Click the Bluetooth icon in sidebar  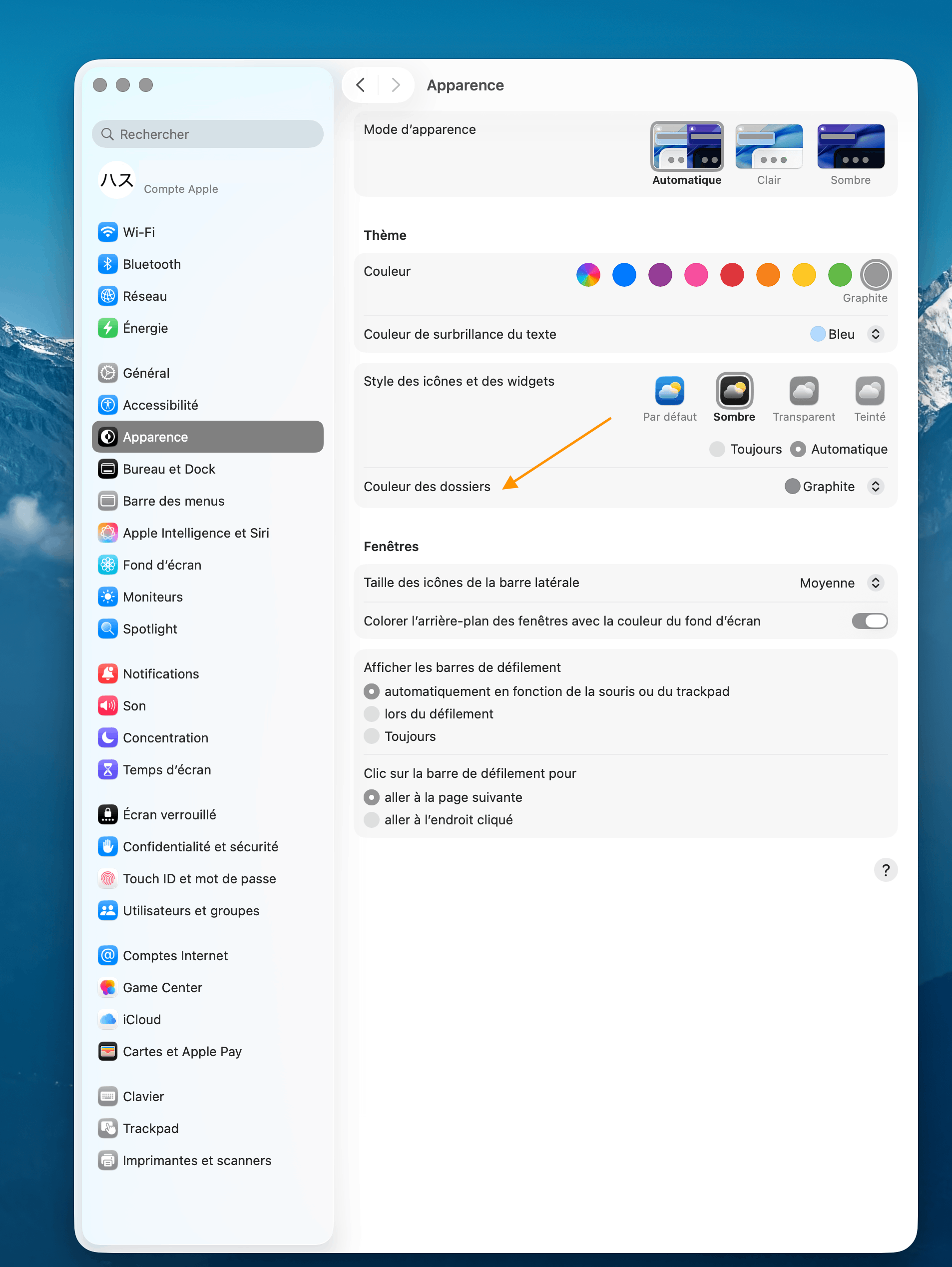[108, 264]
